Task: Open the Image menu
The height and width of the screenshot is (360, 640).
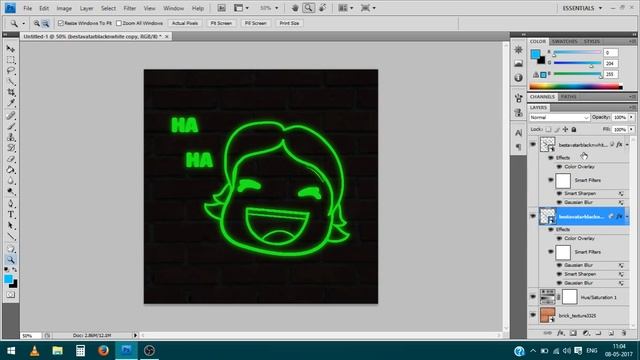Action: [x=64, y=8]
